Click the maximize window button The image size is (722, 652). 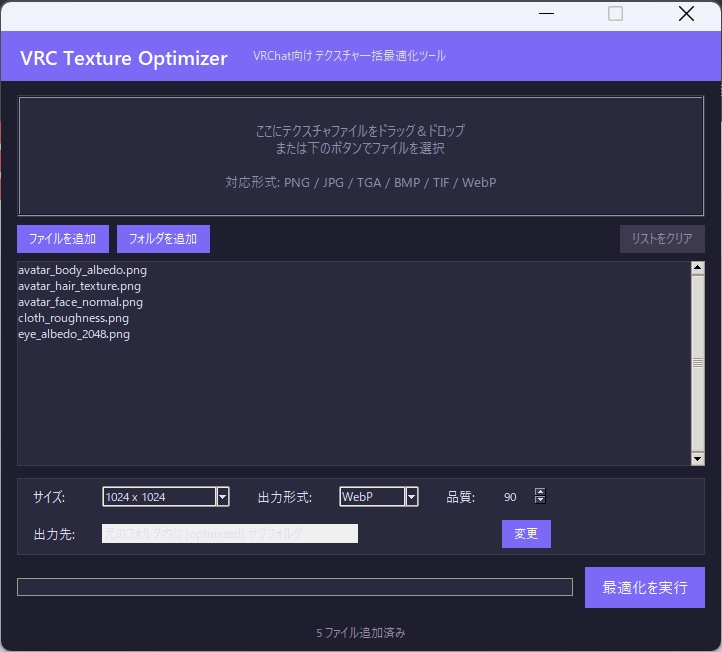pos(615,14)
